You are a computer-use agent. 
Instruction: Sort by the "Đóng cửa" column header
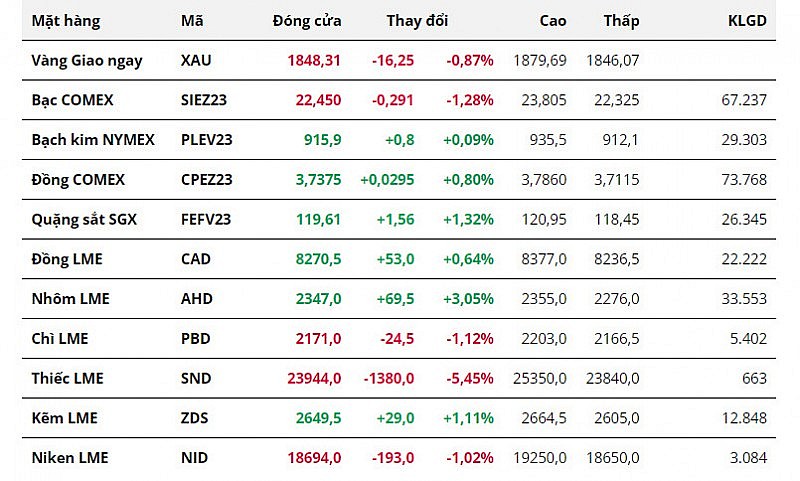[306, 20]
